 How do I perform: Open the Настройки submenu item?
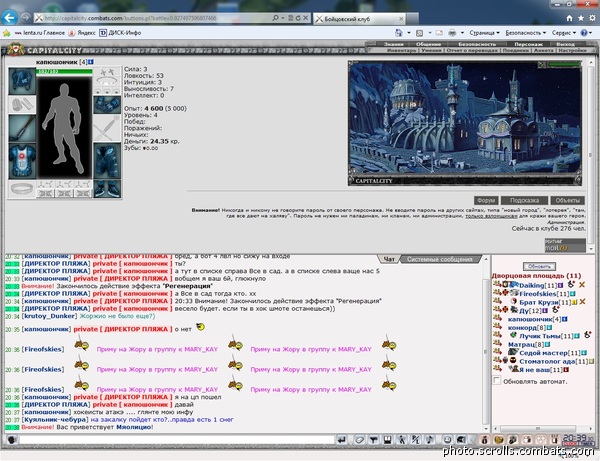[x=572, y=50]
